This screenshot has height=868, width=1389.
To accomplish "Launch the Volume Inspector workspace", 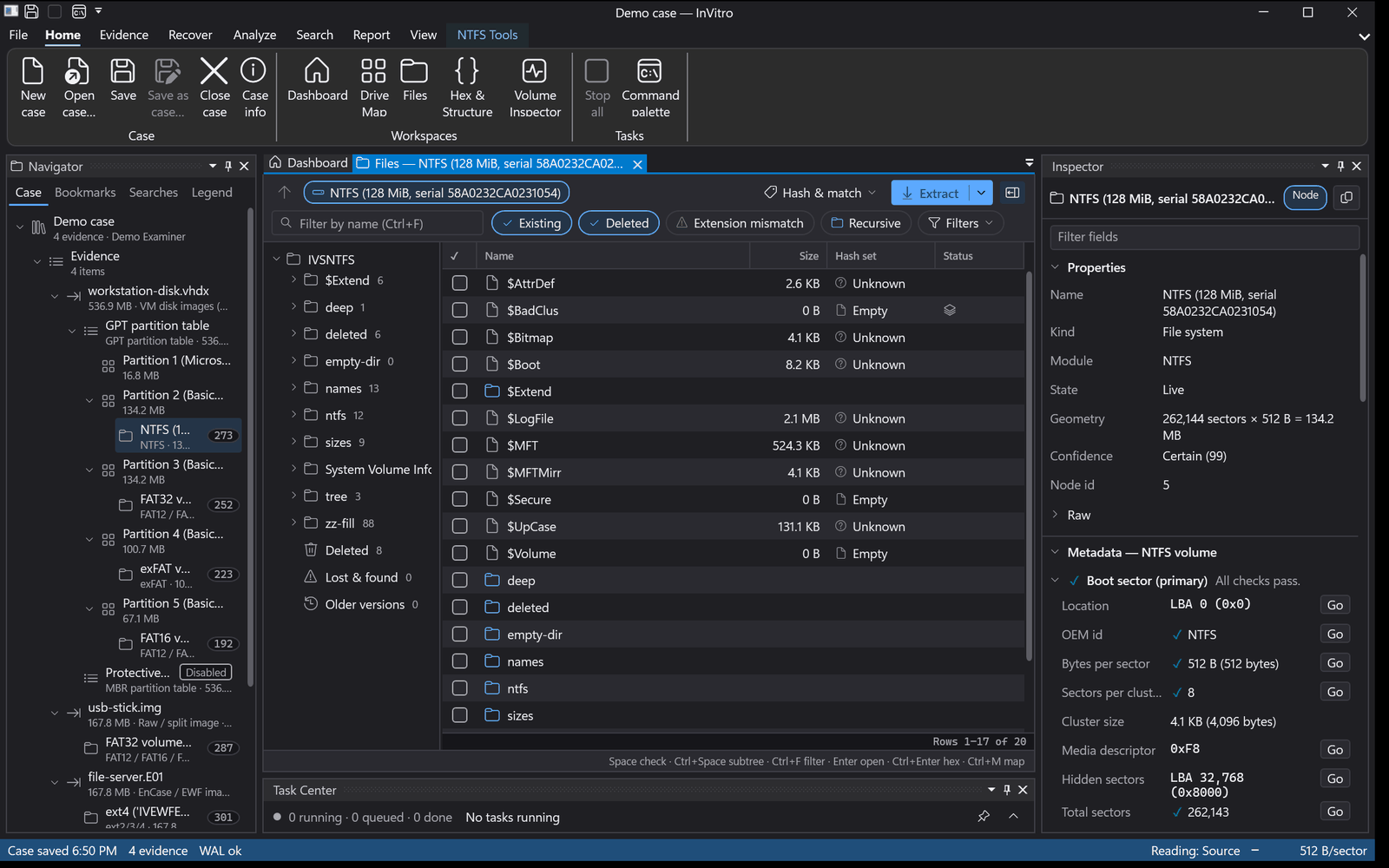I will [535, 87].
